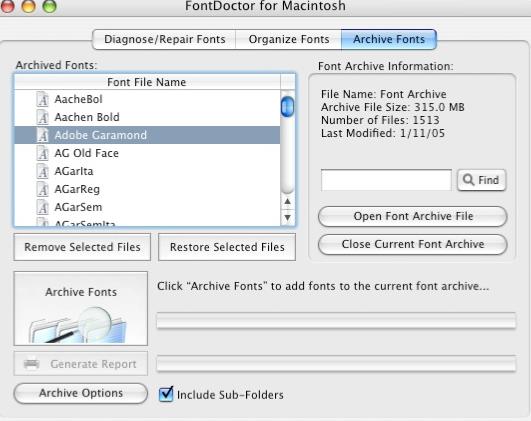Toggle Include Sub-Folders checkbox
The image size is (531, 421).
[166, 394]
